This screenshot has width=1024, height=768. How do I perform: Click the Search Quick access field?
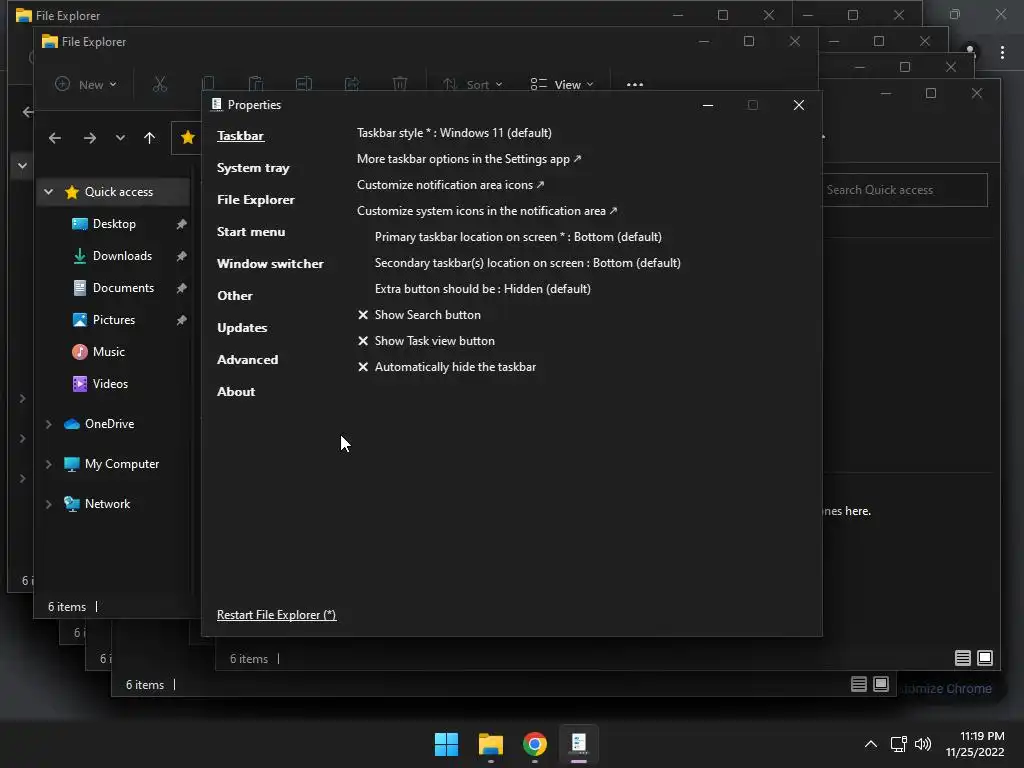click(904, 190)
